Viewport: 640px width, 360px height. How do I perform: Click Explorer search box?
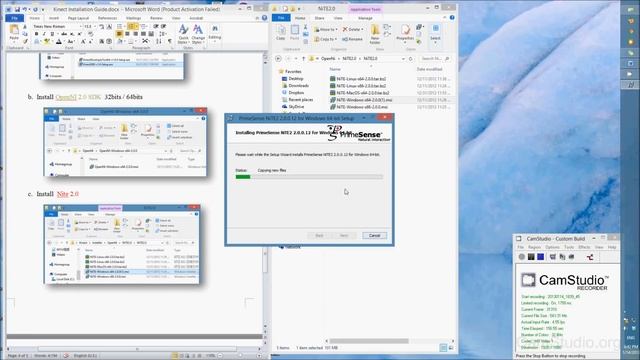[x=435, y=58]
